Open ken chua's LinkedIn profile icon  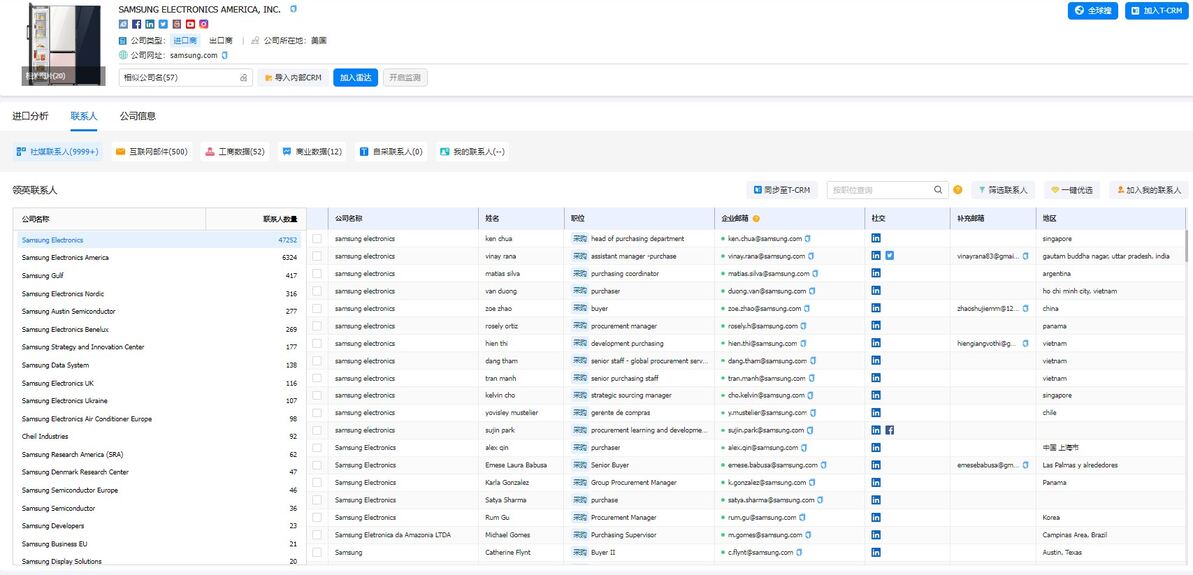(x=876, y=238)
